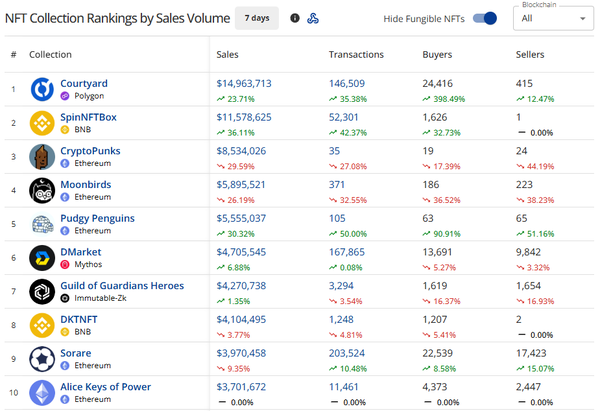
Task: Click the Pudgy Penguins igloo logo
Action: (42, 224)
